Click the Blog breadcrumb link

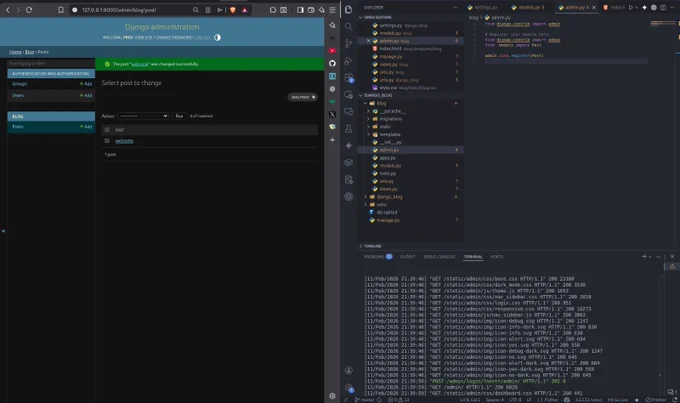(29, 52)
